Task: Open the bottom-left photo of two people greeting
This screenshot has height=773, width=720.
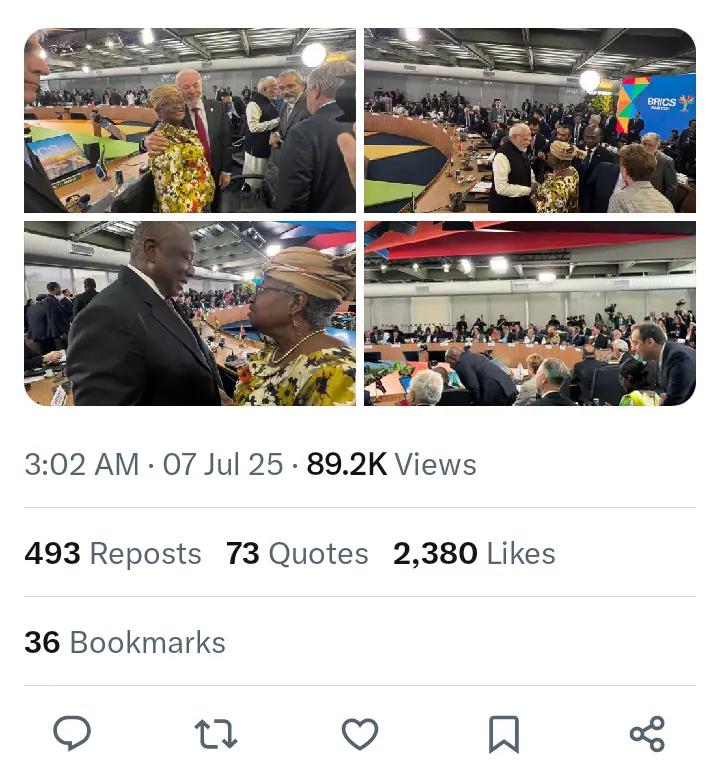Action: [190, 314]
